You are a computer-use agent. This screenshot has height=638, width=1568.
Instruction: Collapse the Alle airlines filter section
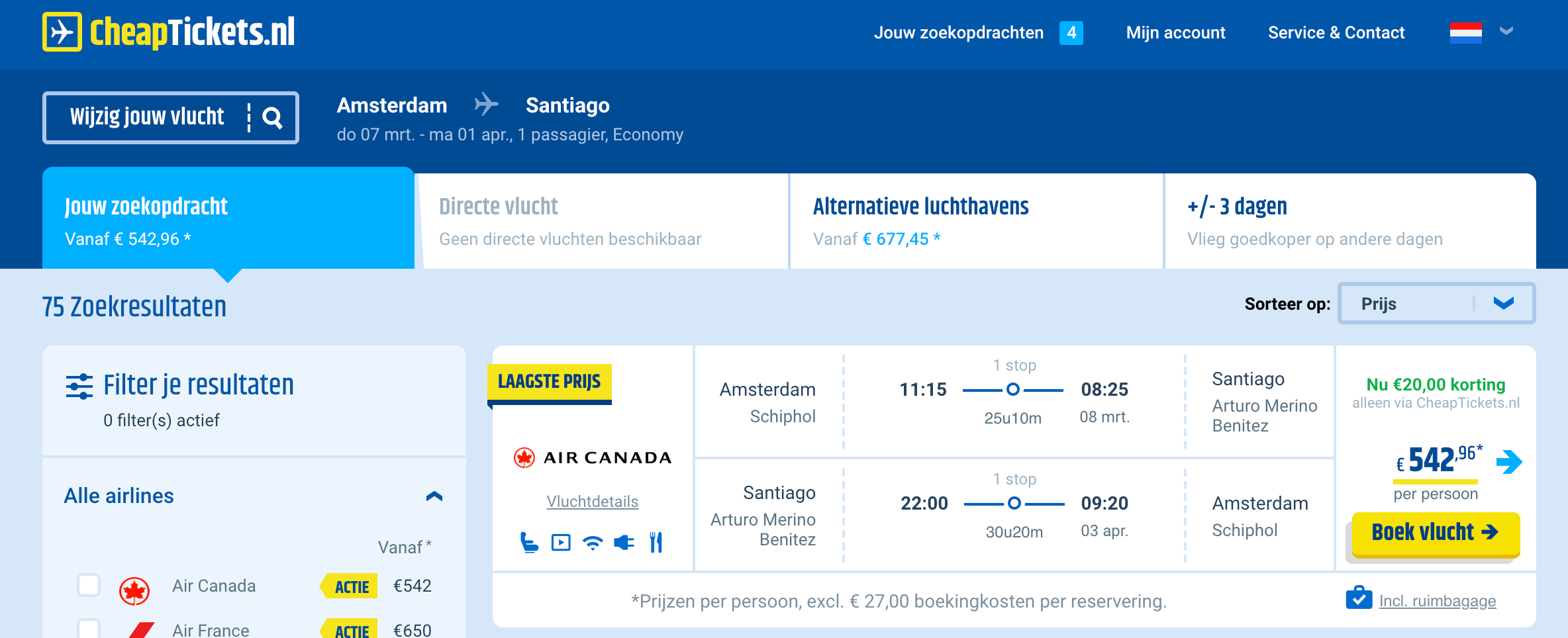(434, 495)
